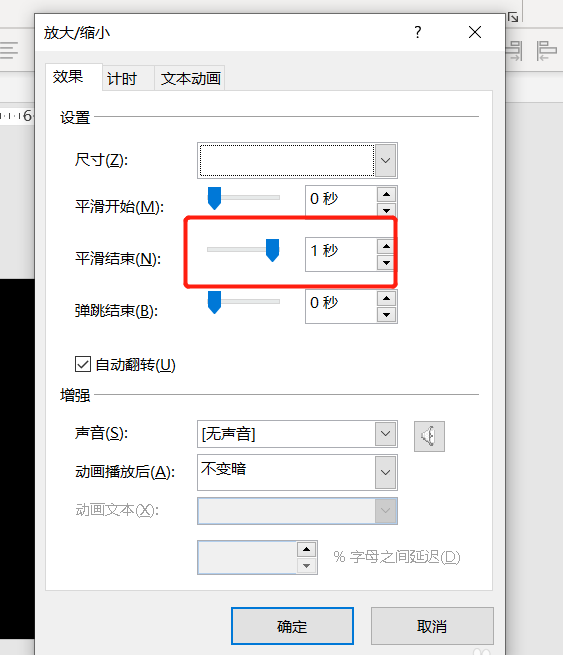Image resolution: width=563 pixels, height=655 pixels.
Task: Click the sound preview speaker icon
Action: point(429,436)
